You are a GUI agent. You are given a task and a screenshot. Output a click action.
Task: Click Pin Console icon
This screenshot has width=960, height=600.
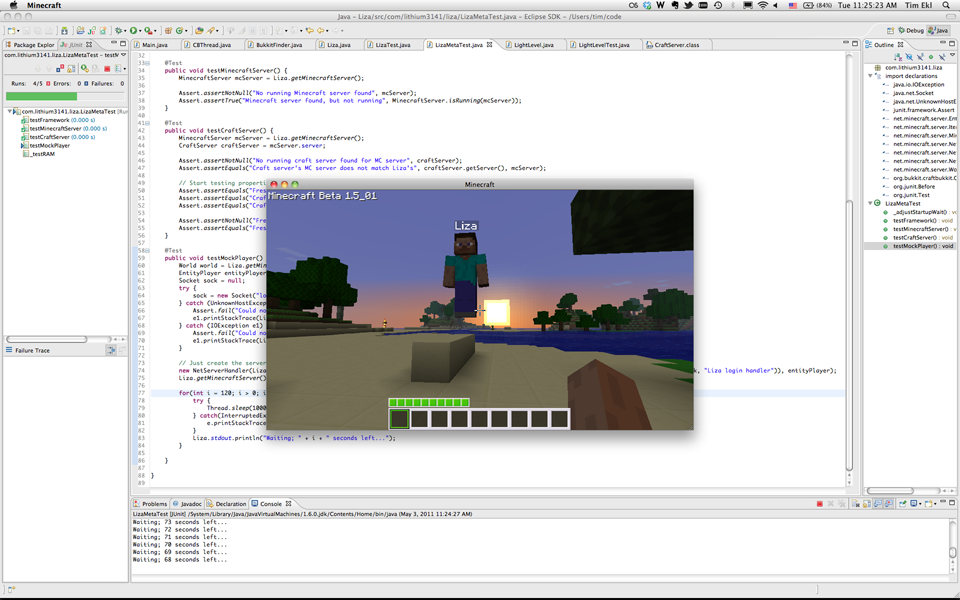(x=903, y=504)
